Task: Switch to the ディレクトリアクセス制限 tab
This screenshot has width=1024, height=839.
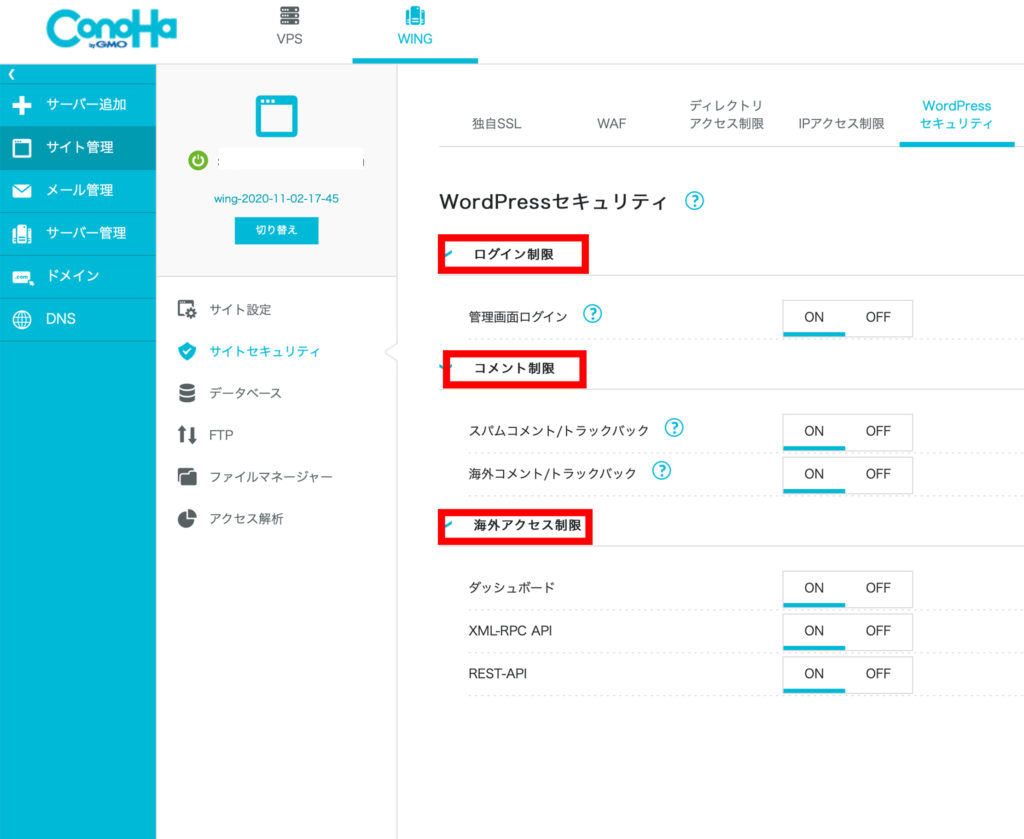Action: [x=727, y=114]
